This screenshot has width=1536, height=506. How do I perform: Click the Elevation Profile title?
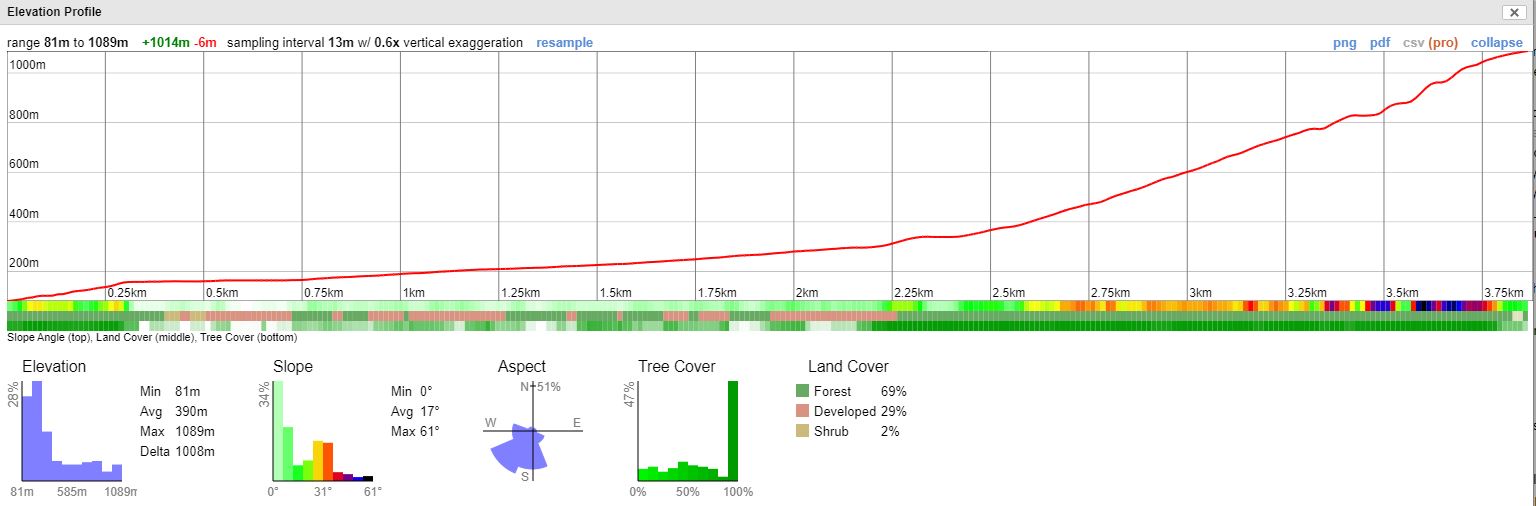pos(54,12)
